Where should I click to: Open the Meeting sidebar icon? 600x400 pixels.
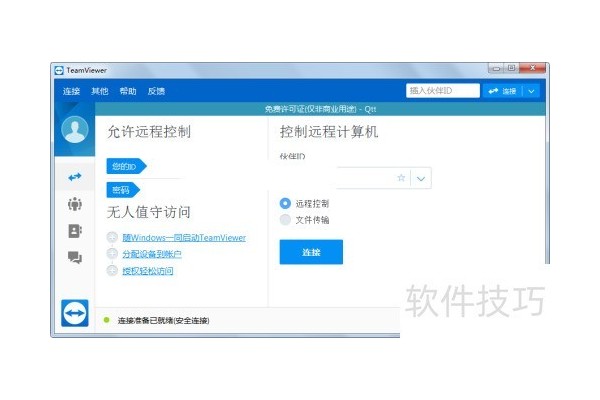coord(75,204)
